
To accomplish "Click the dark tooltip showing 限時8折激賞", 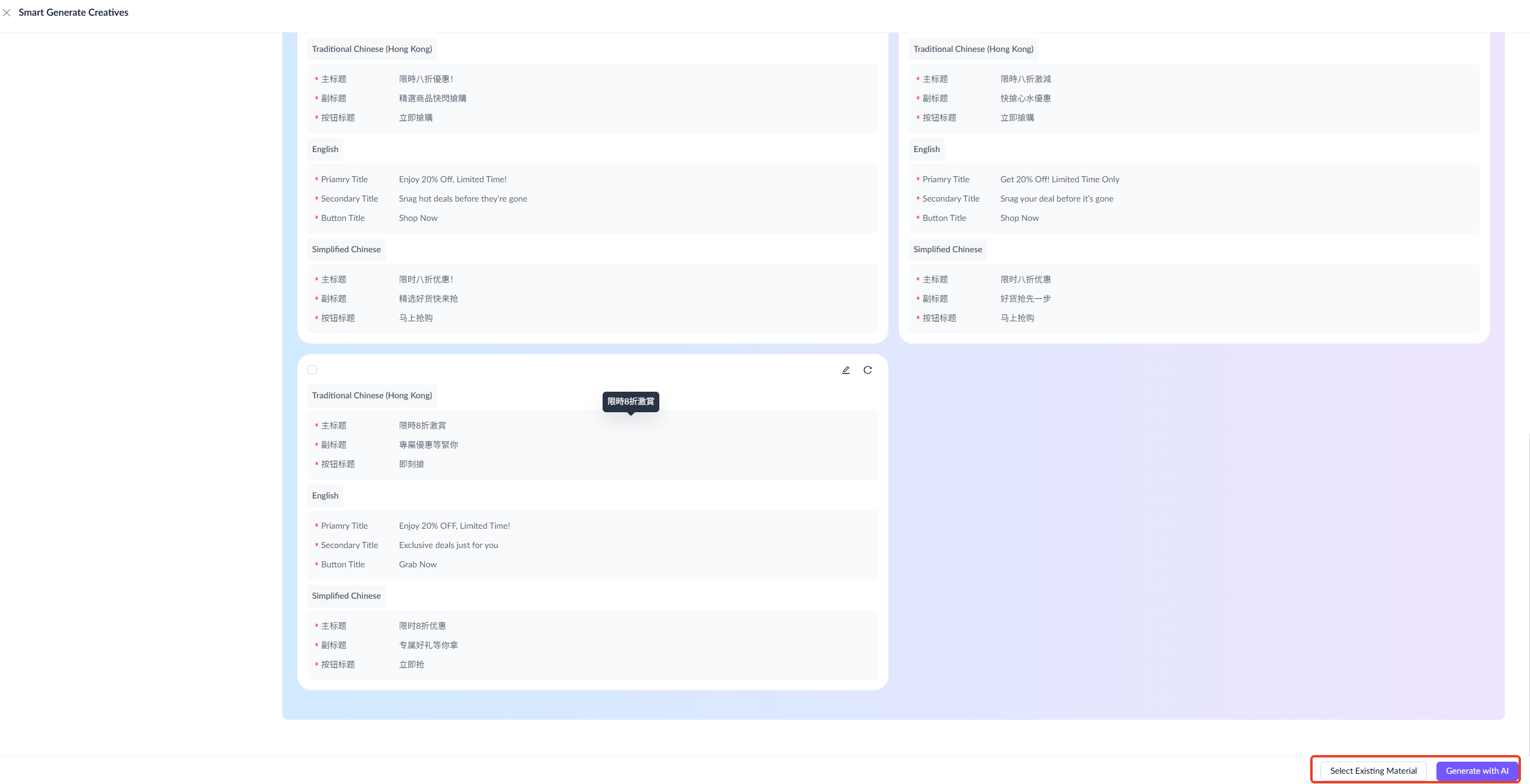I will (x=630, y=401).
